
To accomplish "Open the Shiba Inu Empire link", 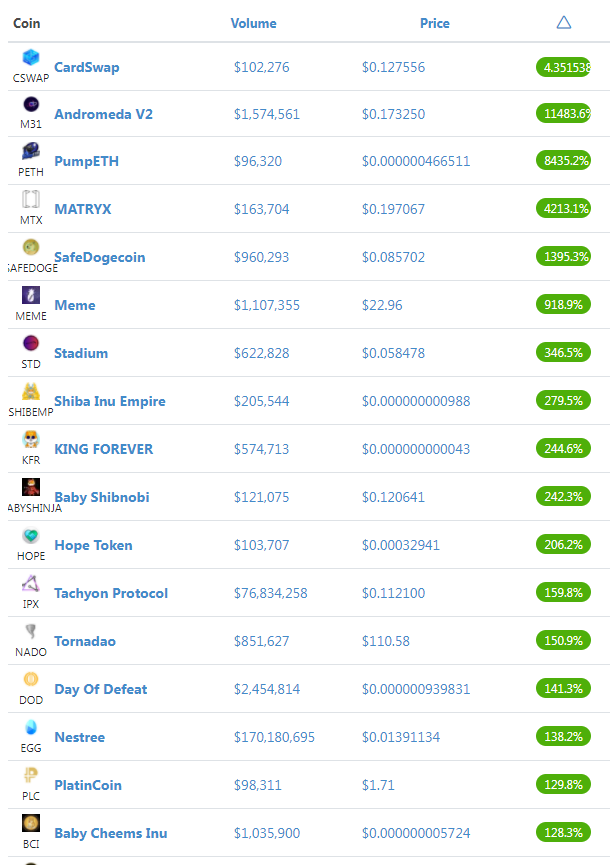I will click(x=110, y=401).
